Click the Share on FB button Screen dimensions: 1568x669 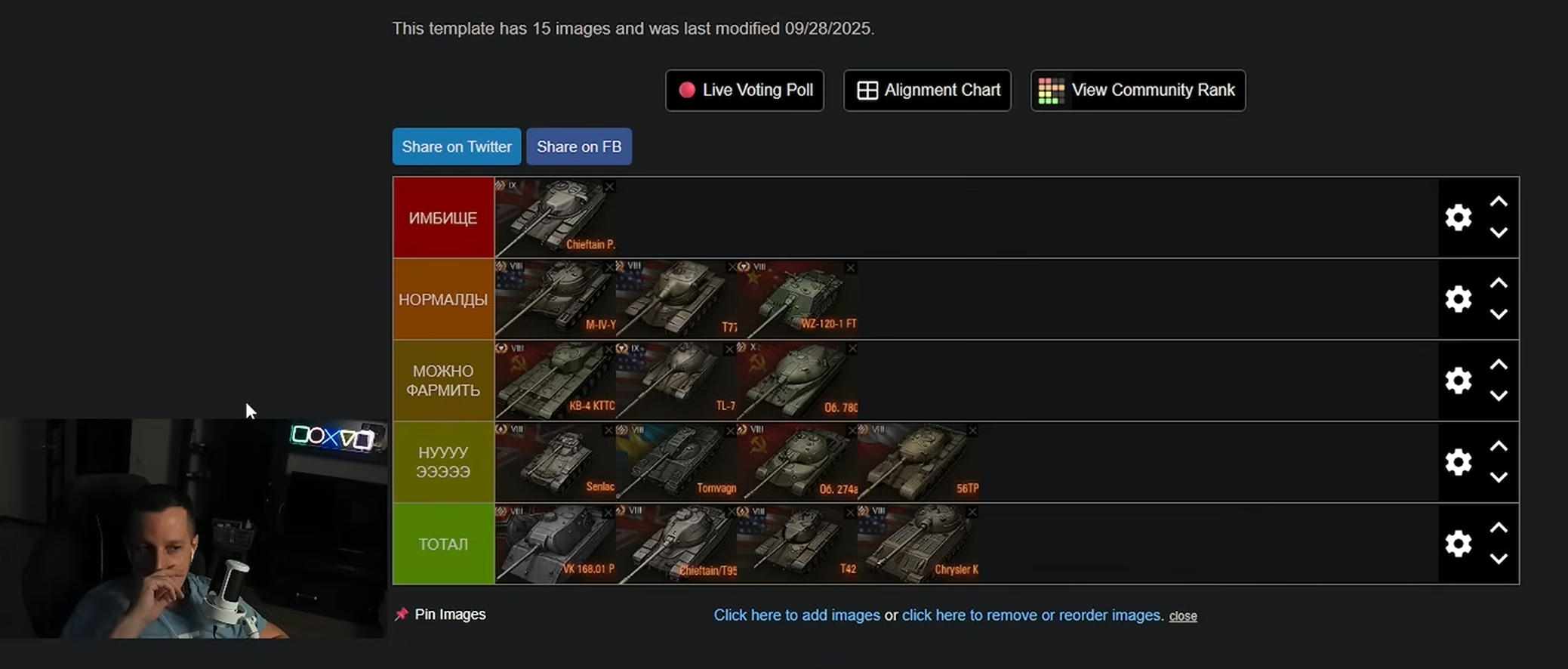pyautogui.click(x=579, y=146)
